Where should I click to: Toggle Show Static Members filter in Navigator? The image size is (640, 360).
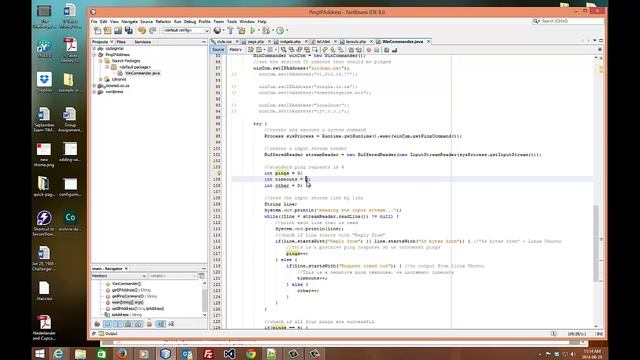tap(118, 324)
